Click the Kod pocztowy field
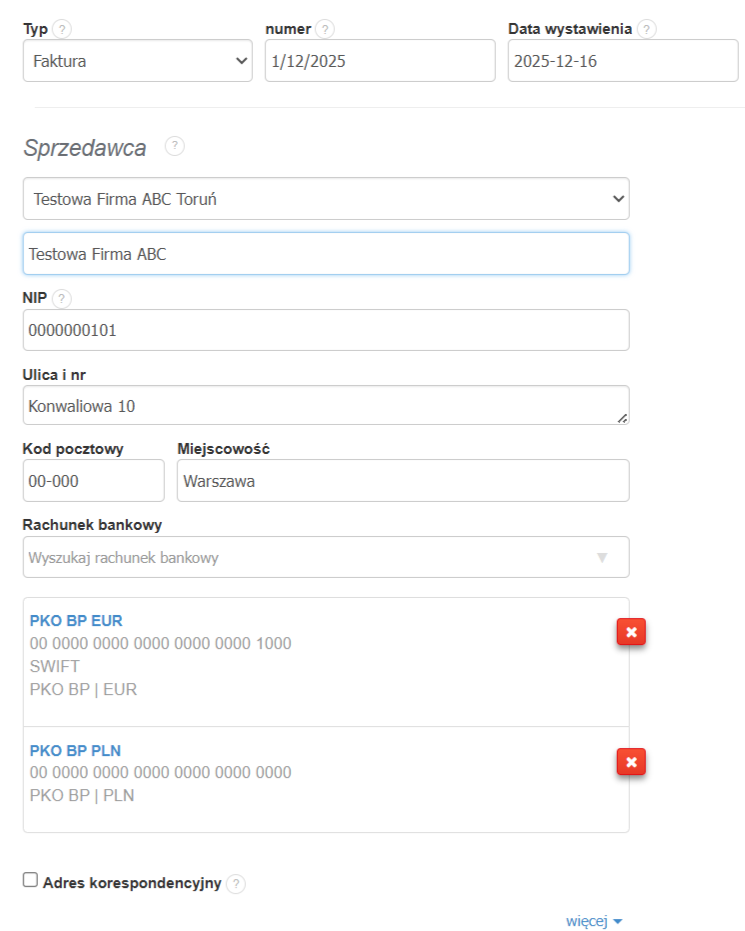Image resolution: width=745 pixels, height=931 pixels. point(93,481)
